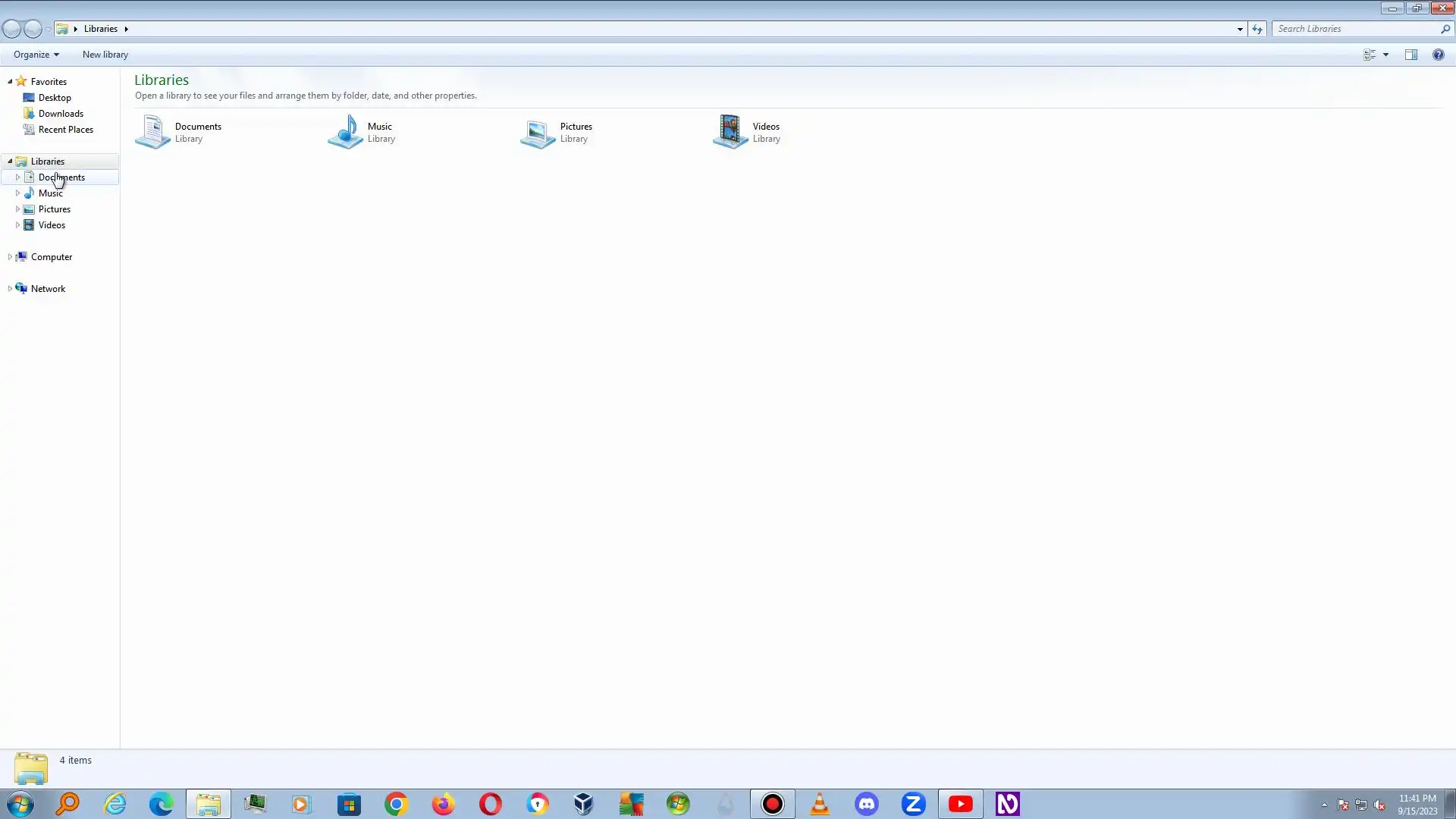Open the Videos library icon
This screenshot has height=819, width=1456.
coord(731,132)
